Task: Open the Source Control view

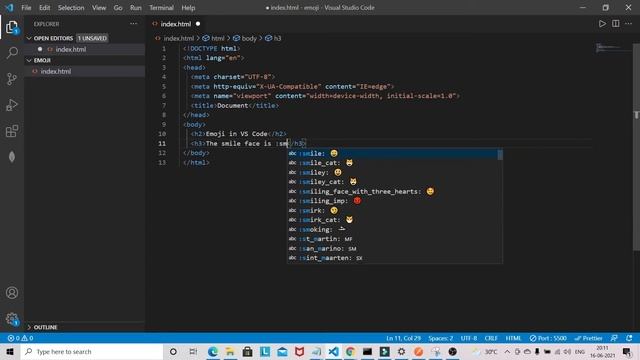Action: coord(12,79)
